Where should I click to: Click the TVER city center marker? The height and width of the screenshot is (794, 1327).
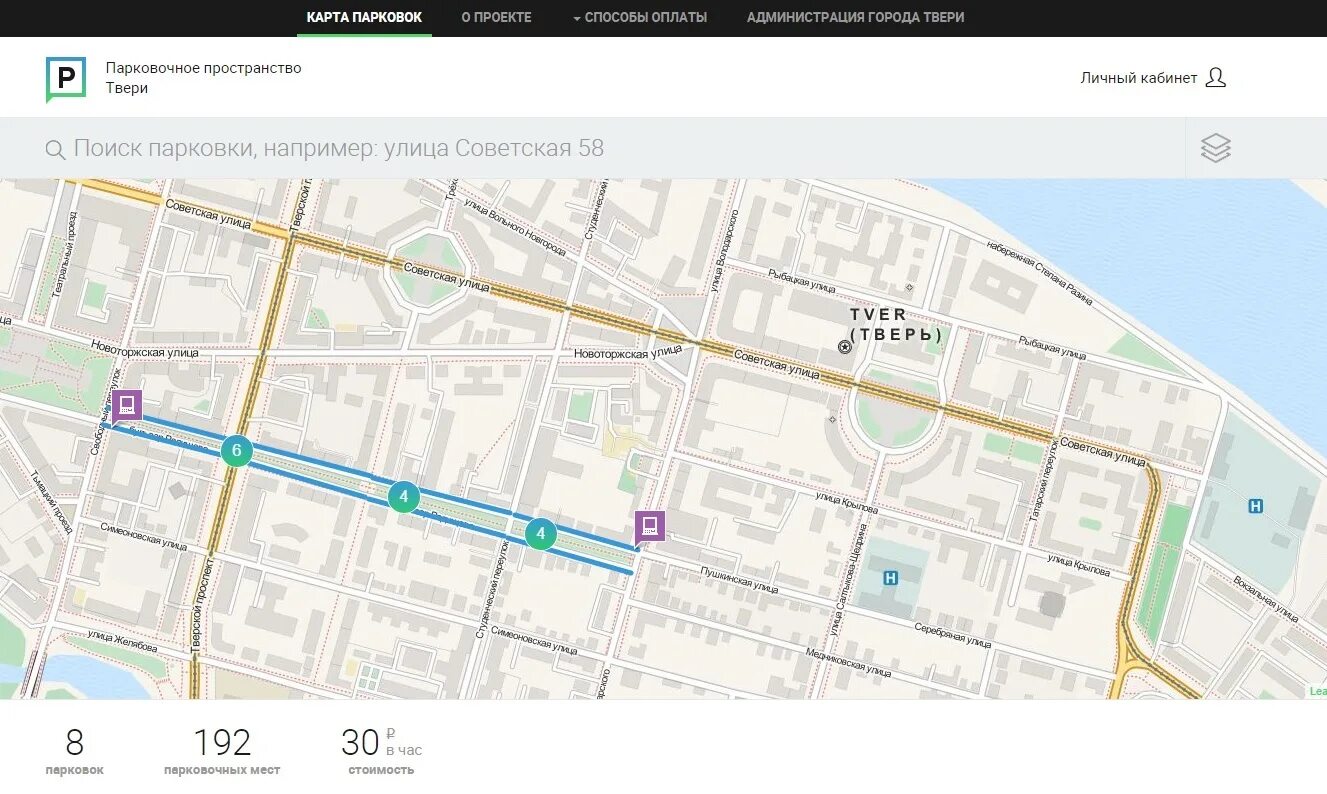[x=845, y=347]
